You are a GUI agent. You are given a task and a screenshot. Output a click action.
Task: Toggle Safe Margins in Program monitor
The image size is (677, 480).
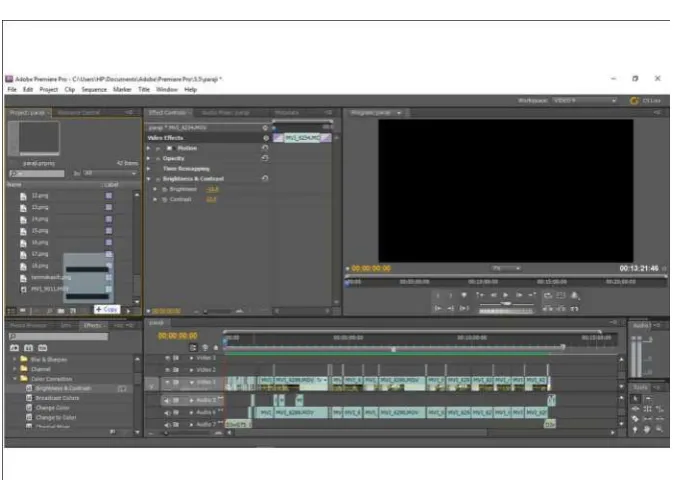561,295
